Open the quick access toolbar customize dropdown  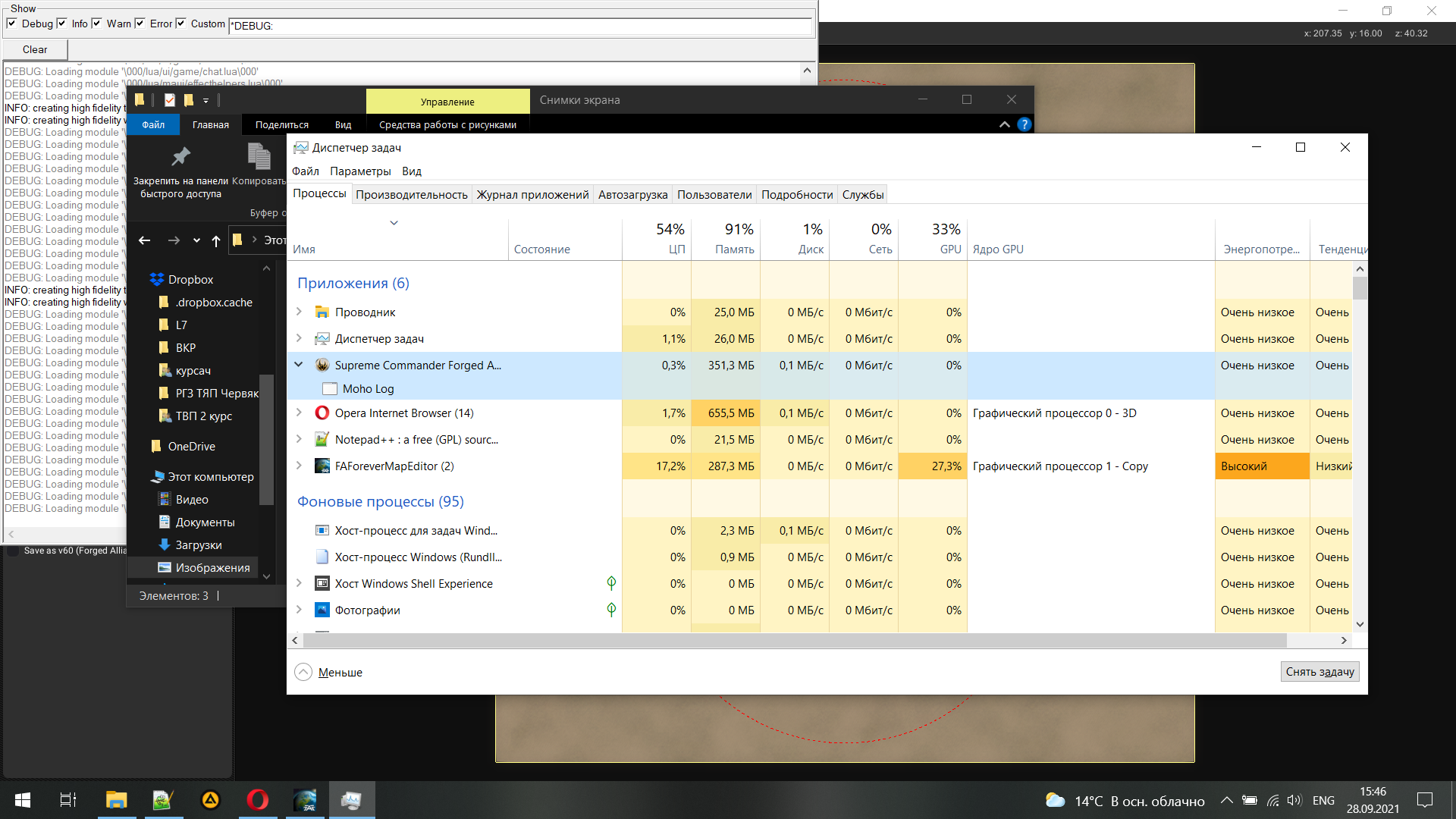pyautogui.click(x=206, y=100)
